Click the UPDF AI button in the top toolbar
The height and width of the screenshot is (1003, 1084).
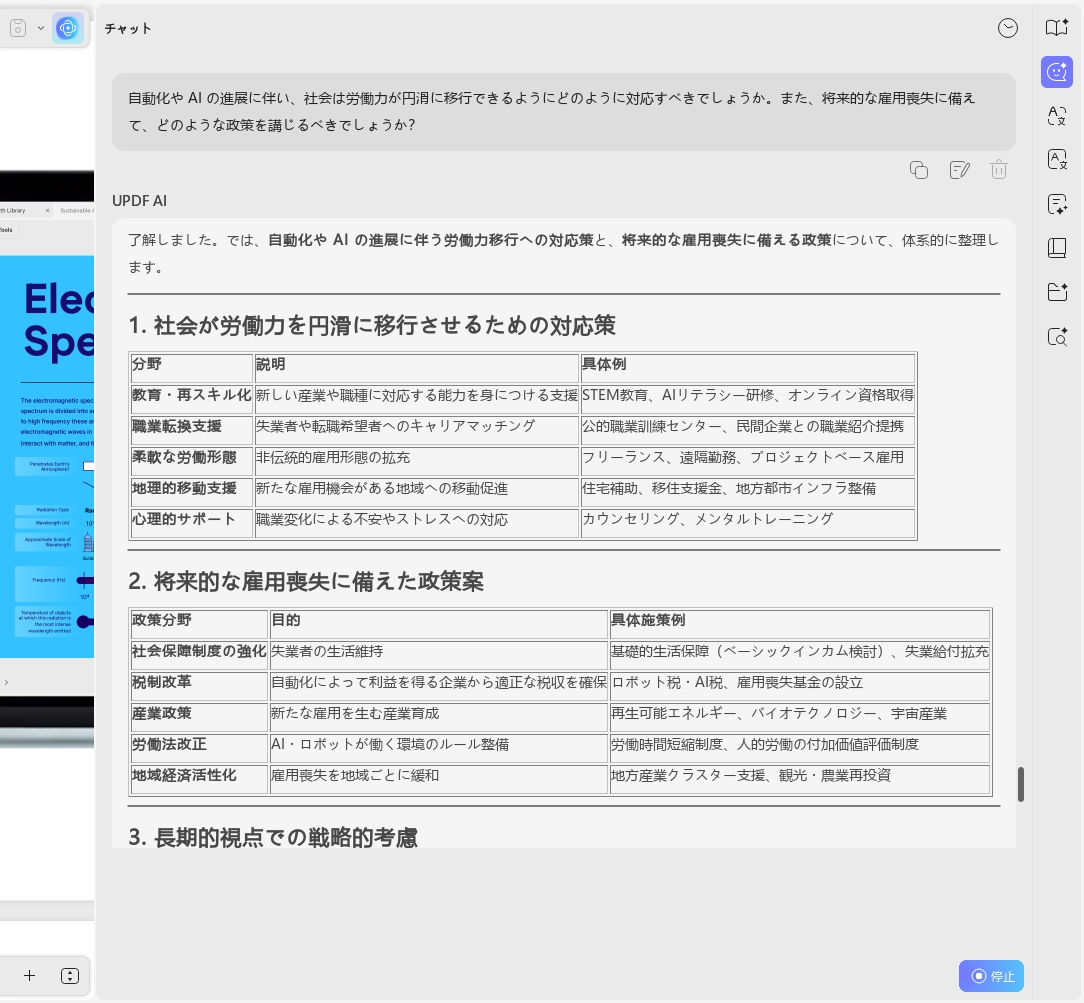click(68, 28)
